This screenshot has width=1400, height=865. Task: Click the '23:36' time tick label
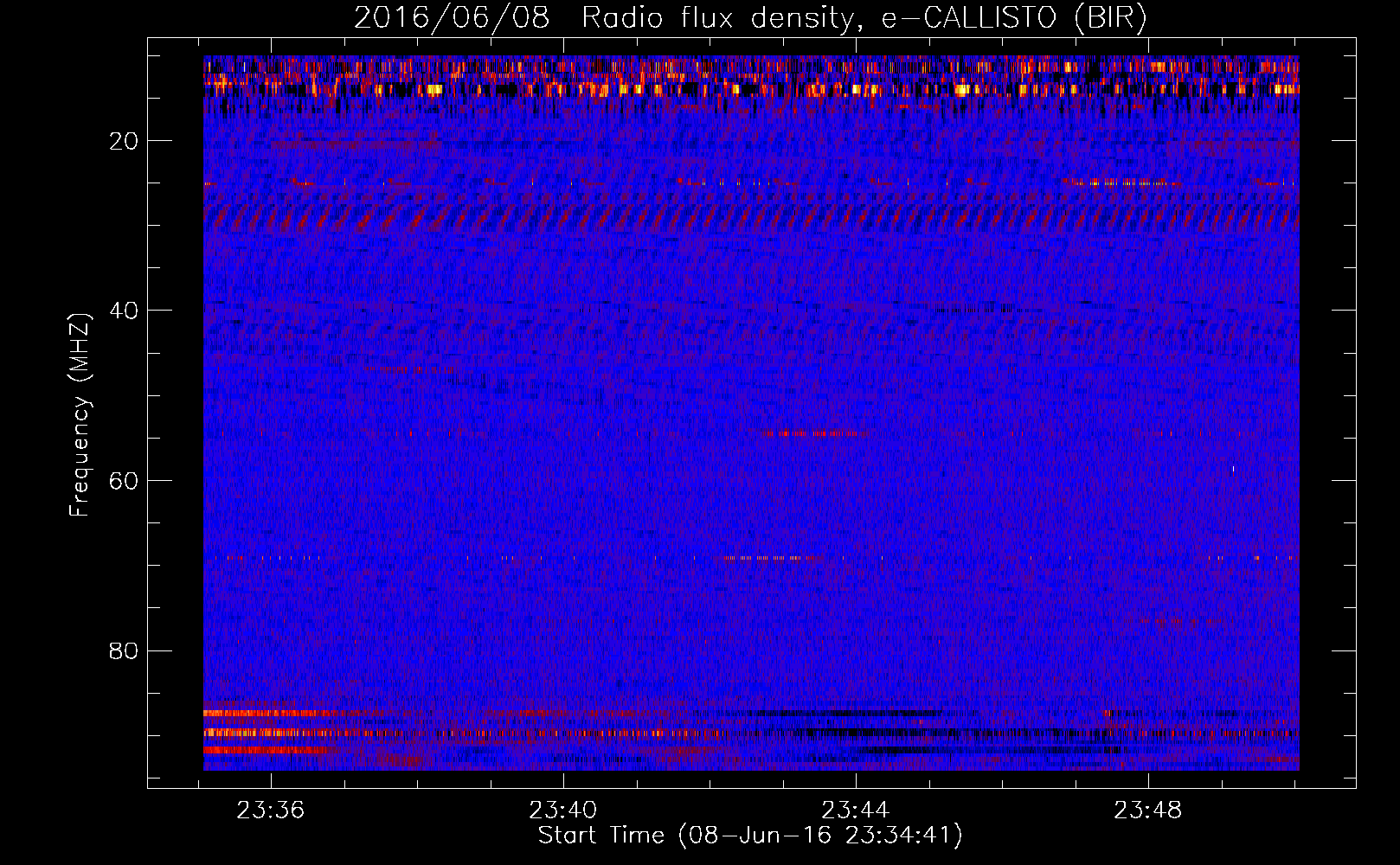[271, 811]
